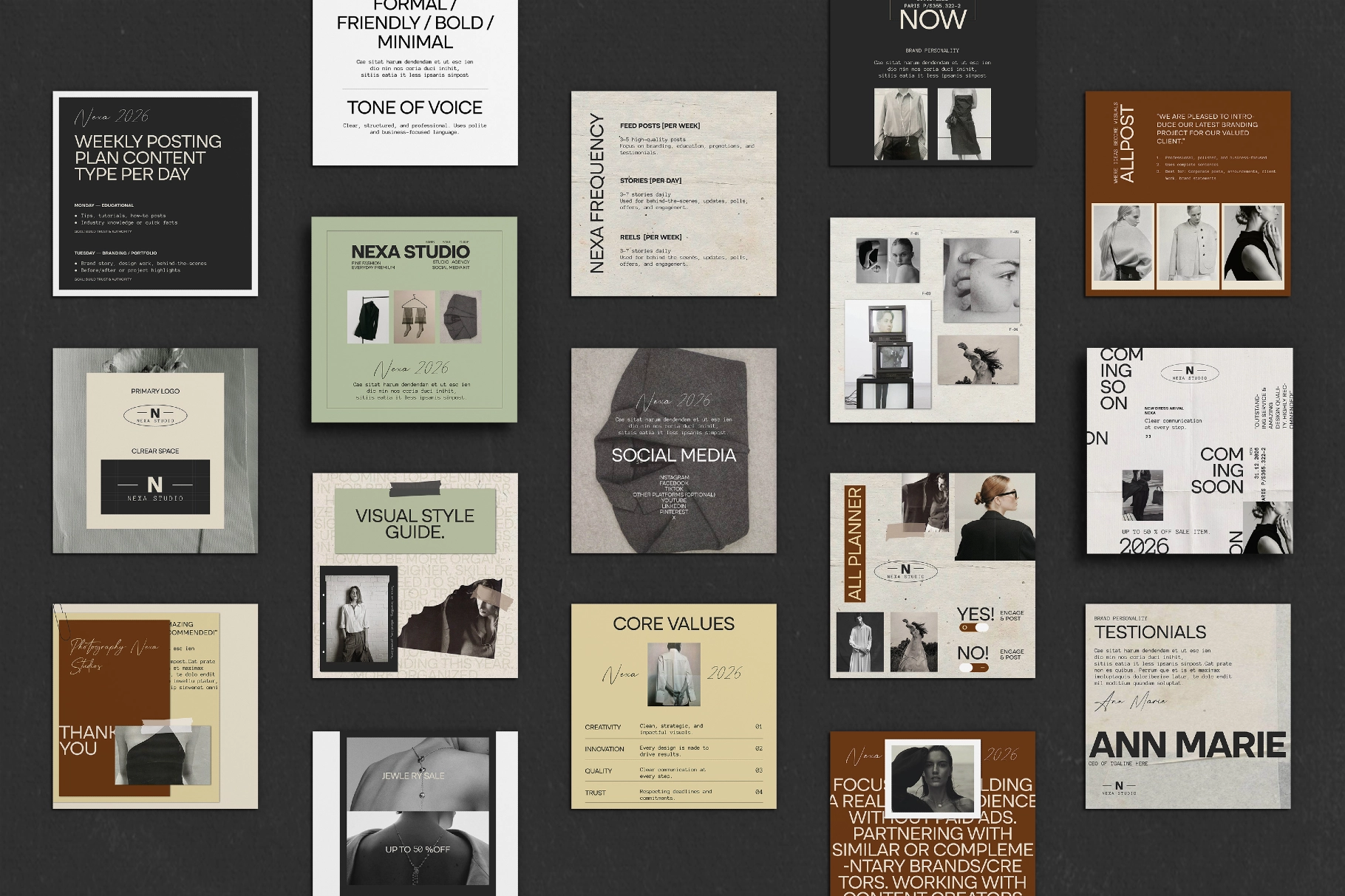Click the Core Values heading
1345x896 pixels.
point(673,624)
